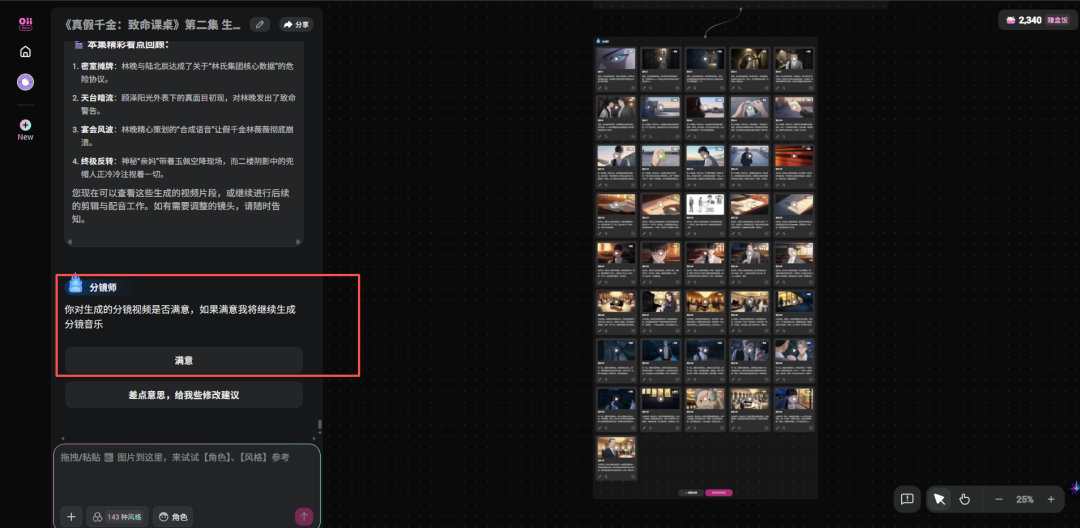
Task: Play the hand holding green object clip
Action: pos(661,156)
